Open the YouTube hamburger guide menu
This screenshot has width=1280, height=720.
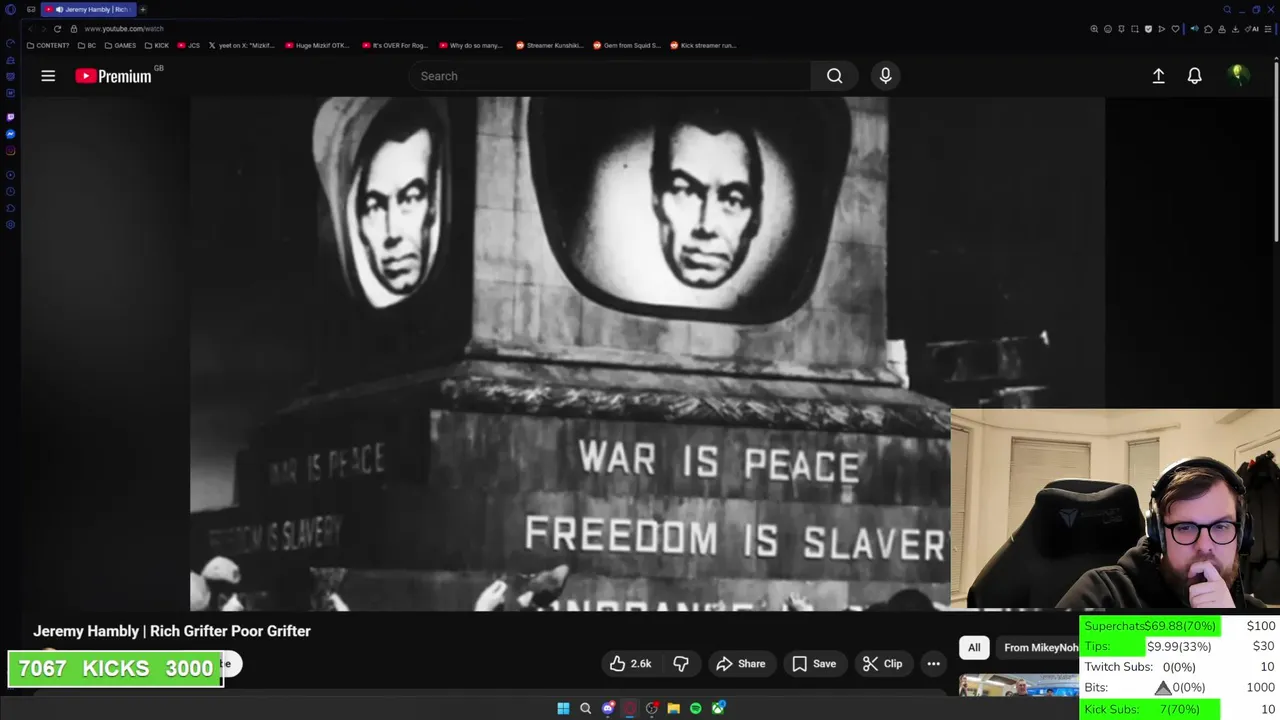coord(48,76)
